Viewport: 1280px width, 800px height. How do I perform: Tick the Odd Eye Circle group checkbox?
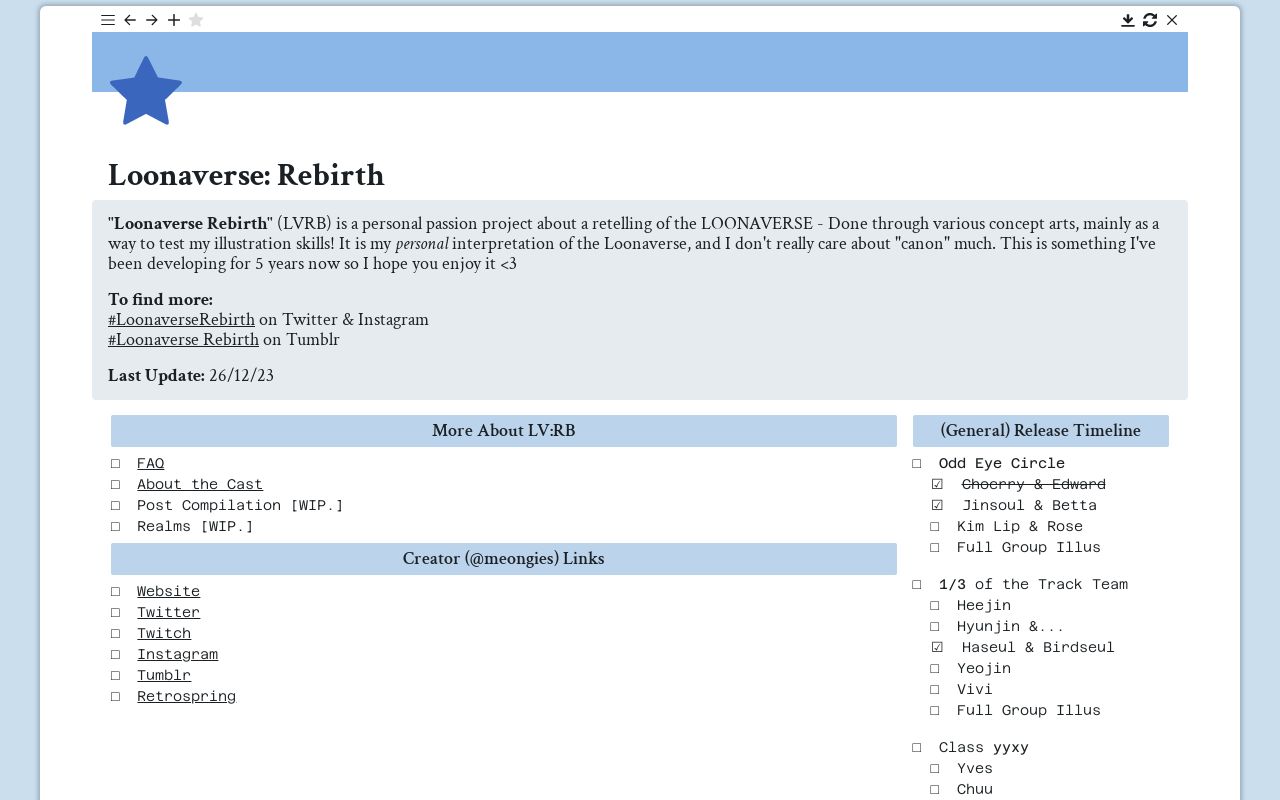[917, 464]
